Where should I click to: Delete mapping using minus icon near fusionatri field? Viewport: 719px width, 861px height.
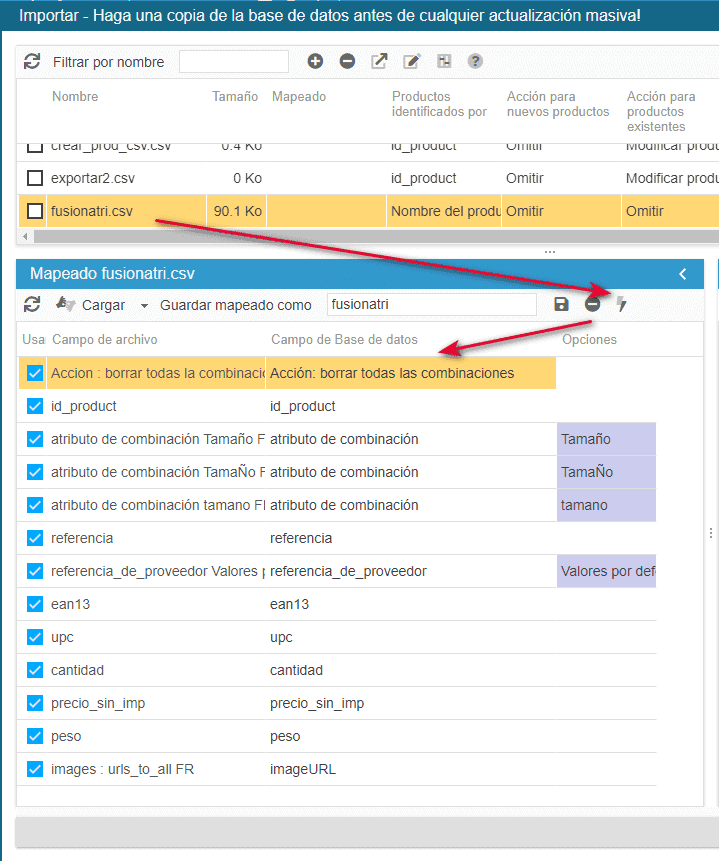tap(592, 304)
